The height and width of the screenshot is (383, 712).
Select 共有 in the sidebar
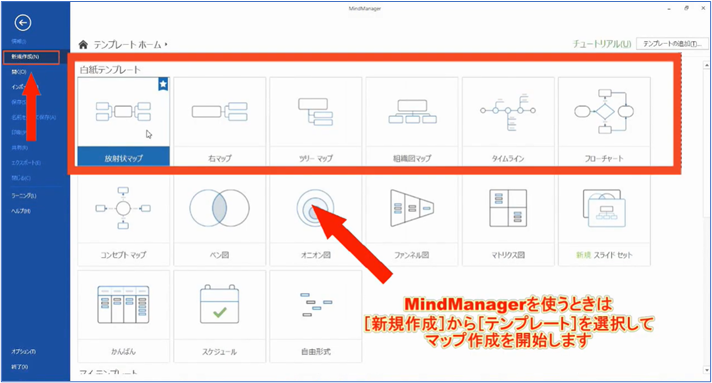tap(20, 148)
